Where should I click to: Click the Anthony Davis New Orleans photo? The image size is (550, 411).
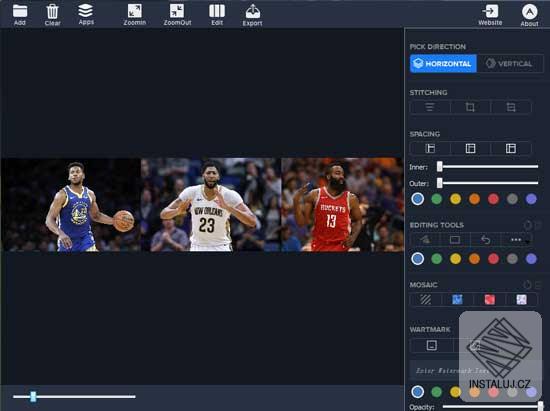211,204
